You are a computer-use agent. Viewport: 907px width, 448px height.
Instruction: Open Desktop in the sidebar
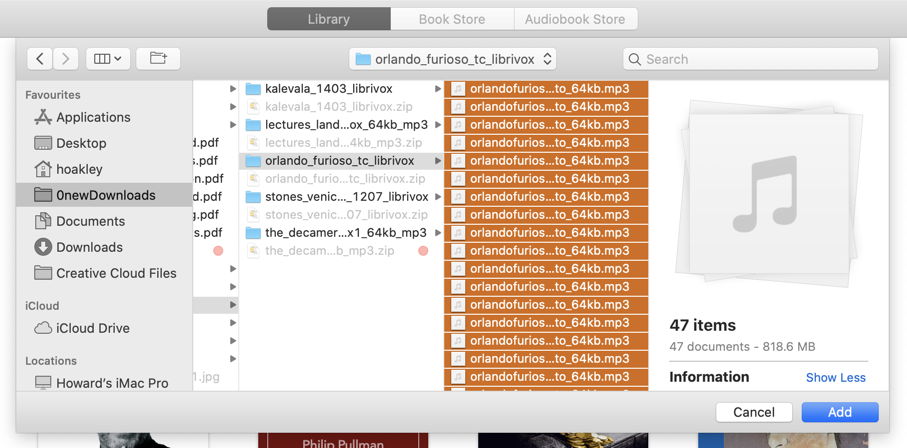pos(104,143)
